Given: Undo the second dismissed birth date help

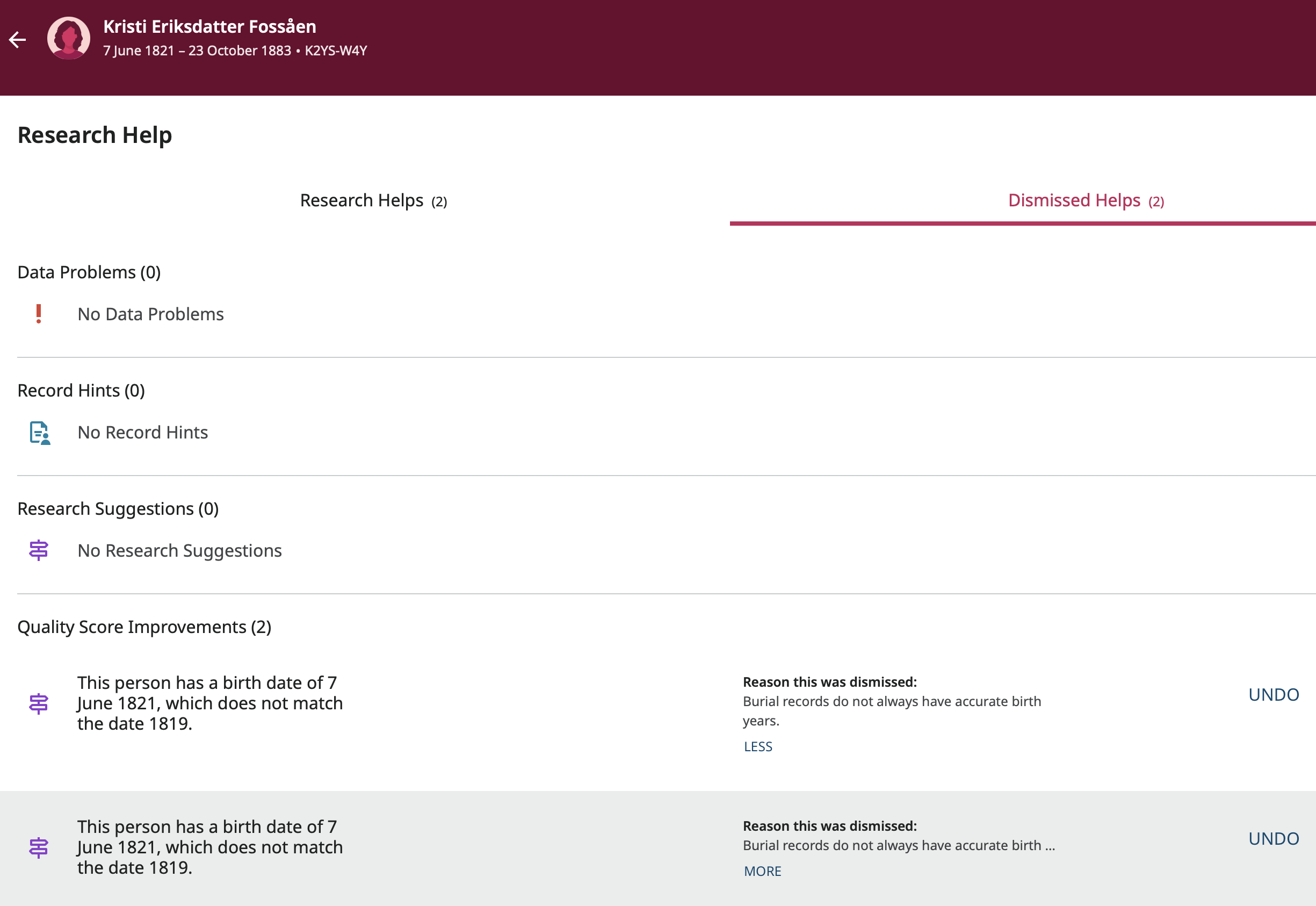Looking at the screenshot, I should pos(1273,838).
